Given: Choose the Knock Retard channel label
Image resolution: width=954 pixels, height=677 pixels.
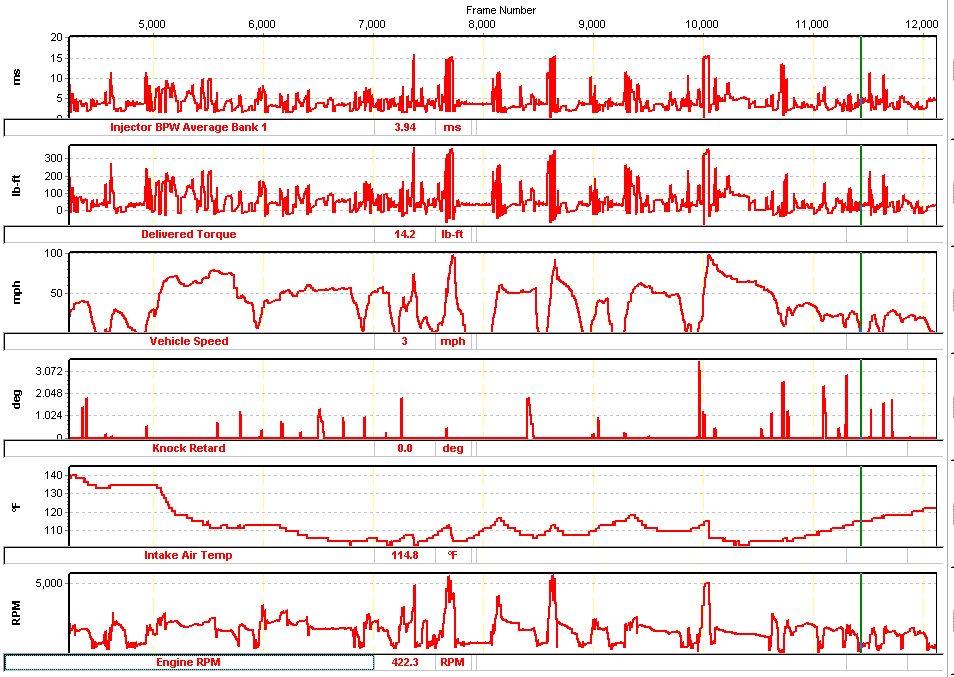Looking at the screenshot, I should point(189,448).
